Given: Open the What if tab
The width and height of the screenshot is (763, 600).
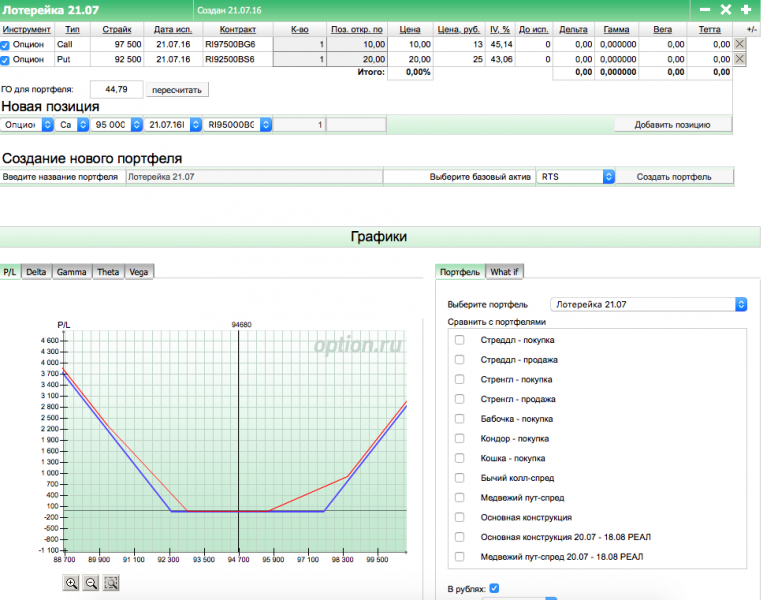Looking at the screenshot, I should (x=505, y=272).
